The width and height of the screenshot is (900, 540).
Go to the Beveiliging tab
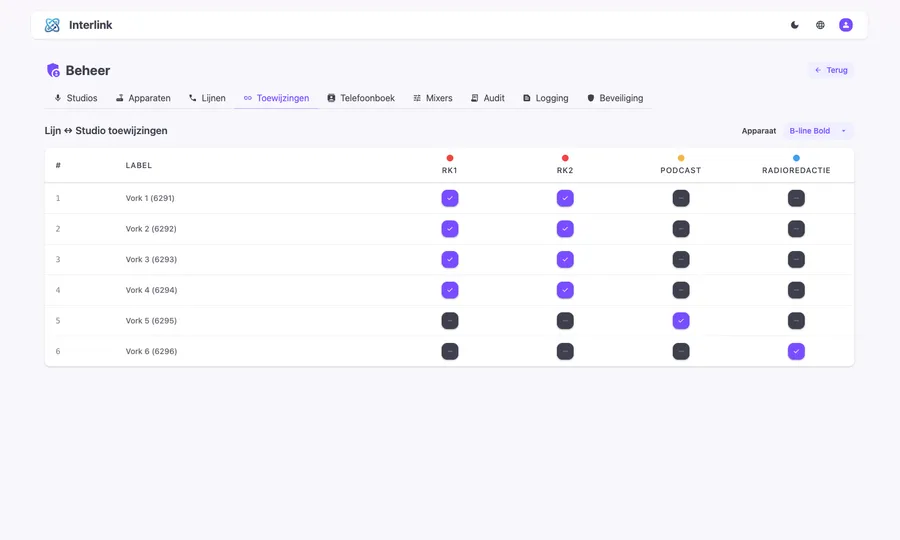(x=615, y=98)
